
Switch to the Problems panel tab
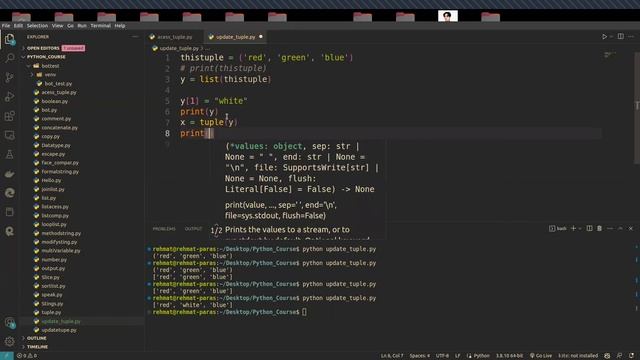click(x=164, y=229)
